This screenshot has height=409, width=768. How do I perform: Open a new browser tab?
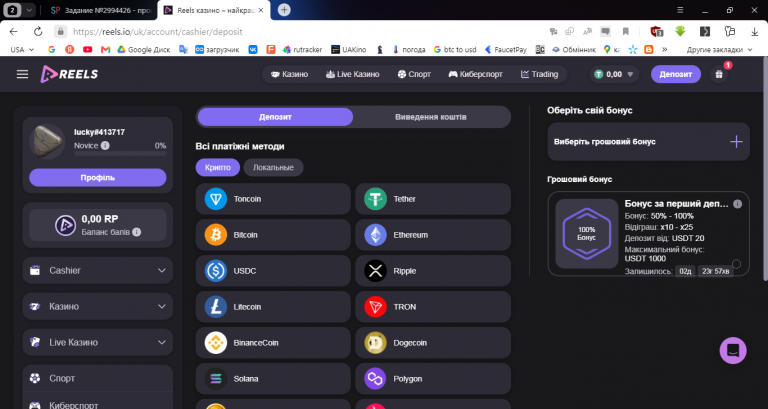click(x=284, y=10)
